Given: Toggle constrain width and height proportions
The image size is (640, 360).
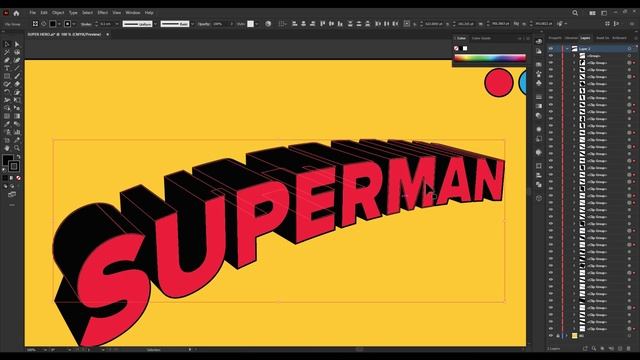Looking at the screenshot, I should [516, 24].
